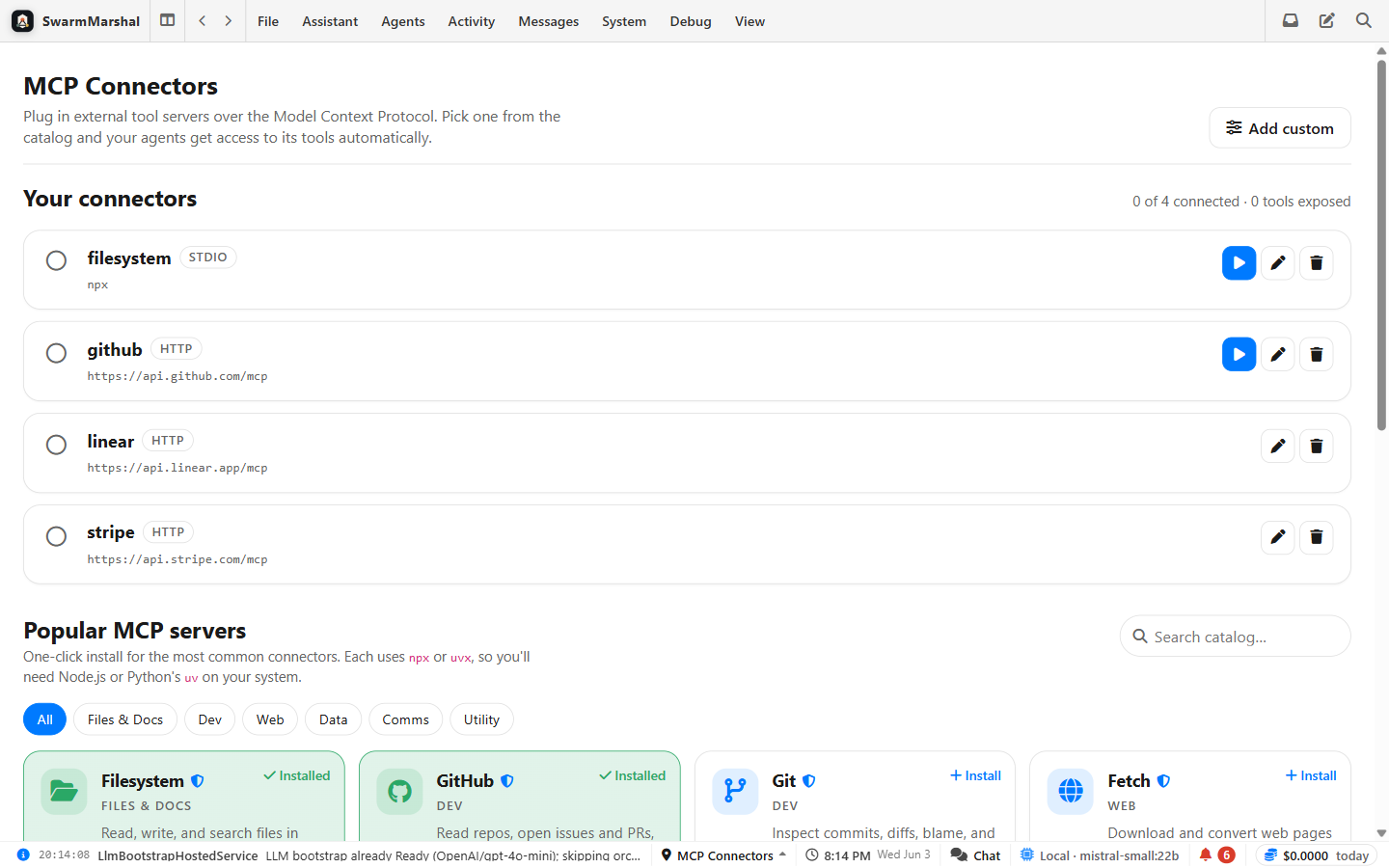
Task: Expand the MCP Connectors location dropdown in status bar
Action: click(723, 855)
